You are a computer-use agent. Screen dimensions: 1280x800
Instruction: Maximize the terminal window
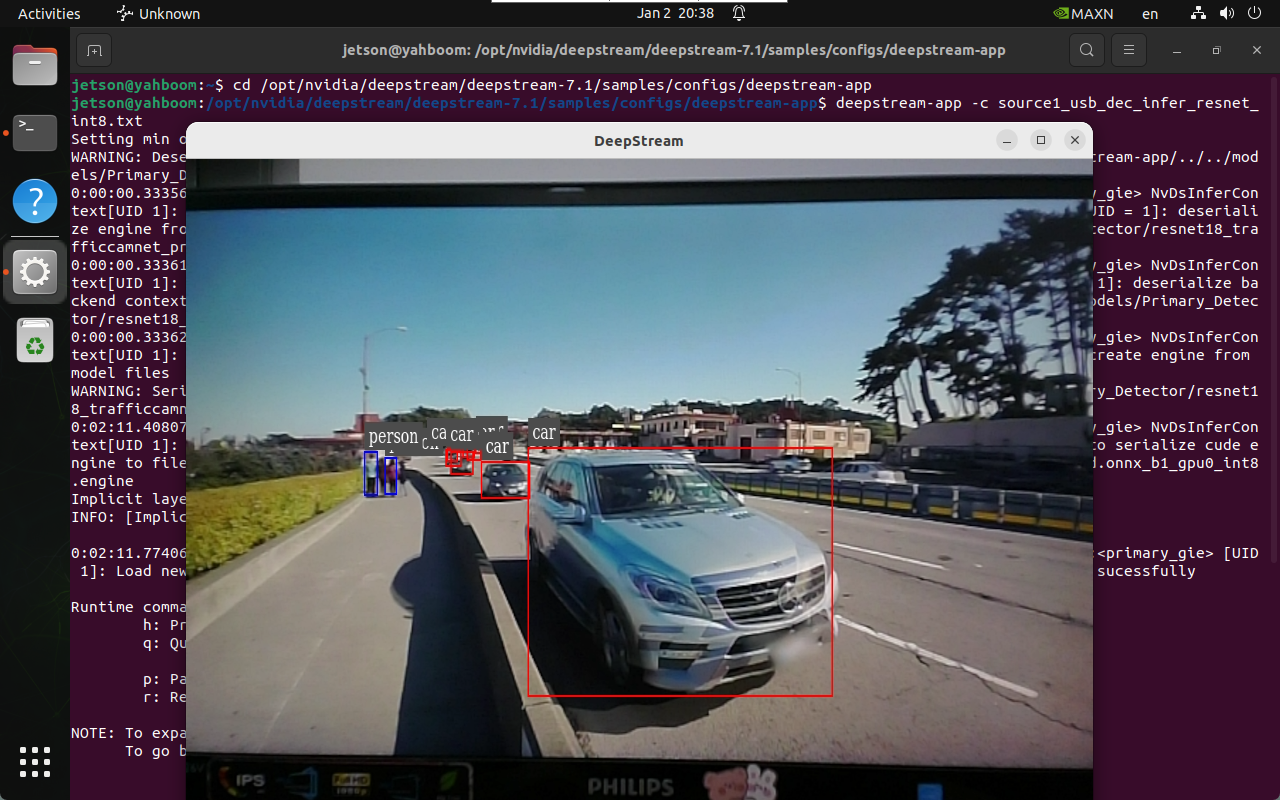(x=1217, y=50)
